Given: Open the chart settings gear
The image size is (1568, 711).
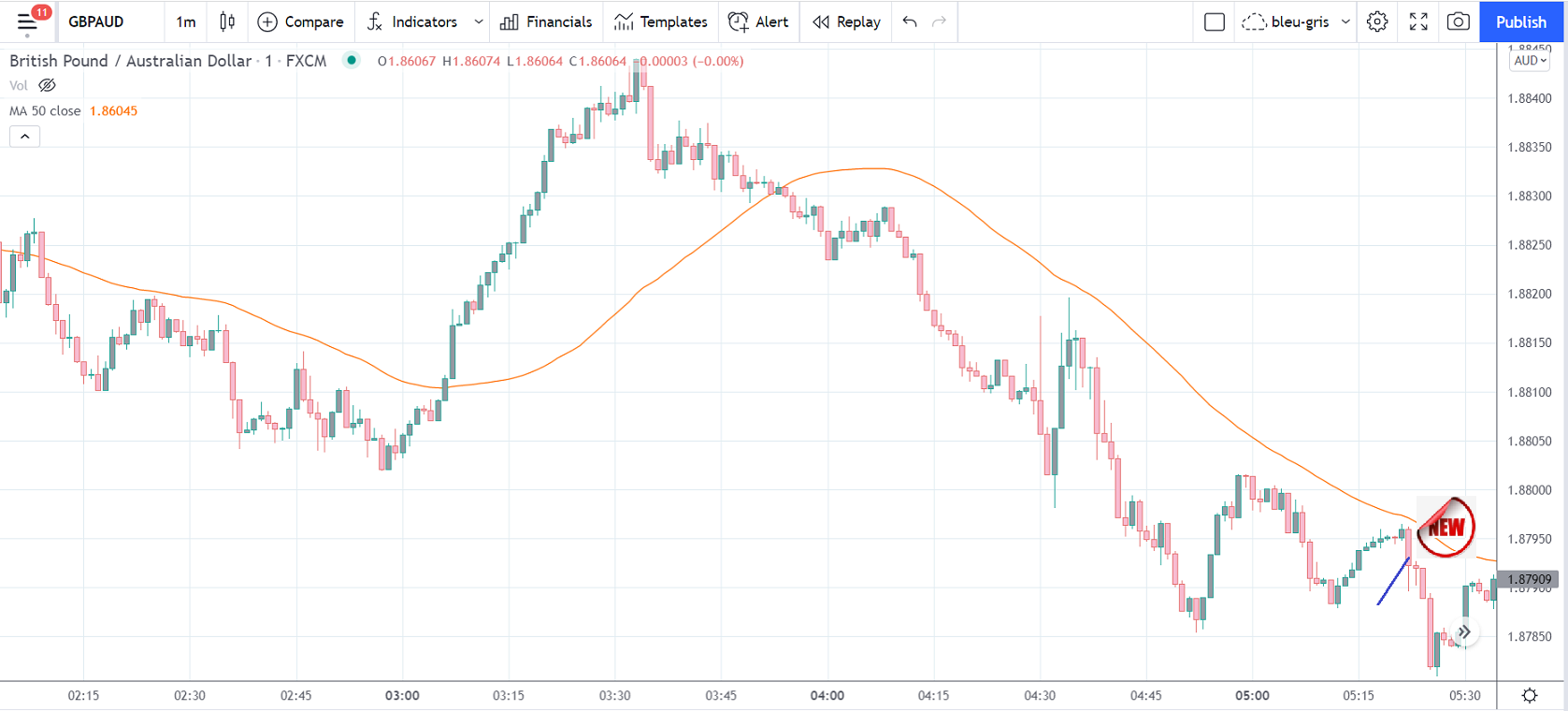Looking at the screenshot, I should (x=1377, y=22).
